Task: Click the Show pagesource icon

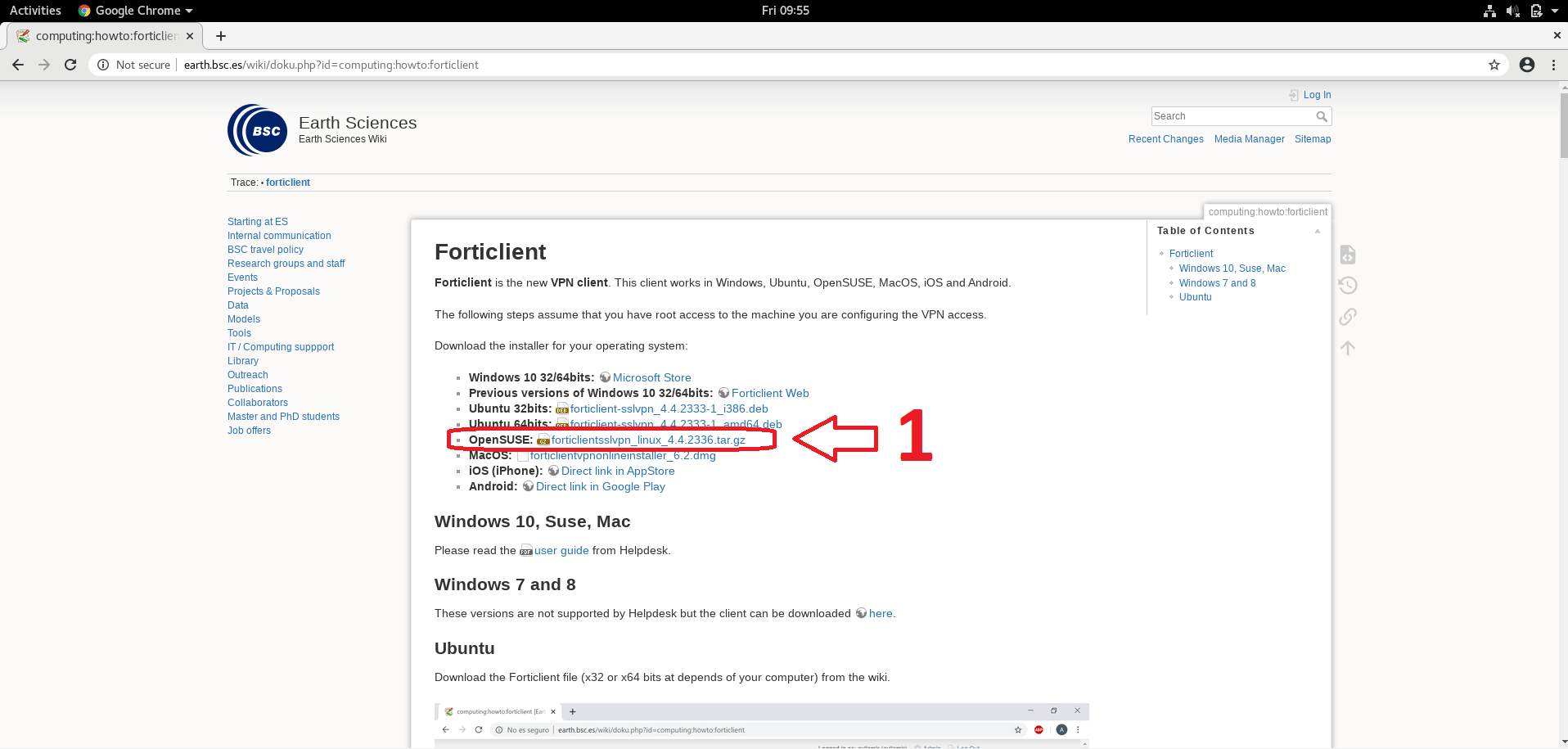Action: click(x=1348, y=255)
